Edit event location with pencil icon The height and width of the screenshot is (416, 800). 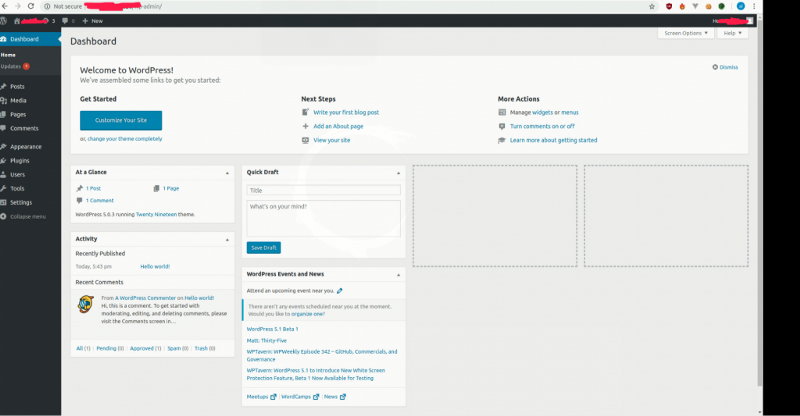click(x=340, y=291)
